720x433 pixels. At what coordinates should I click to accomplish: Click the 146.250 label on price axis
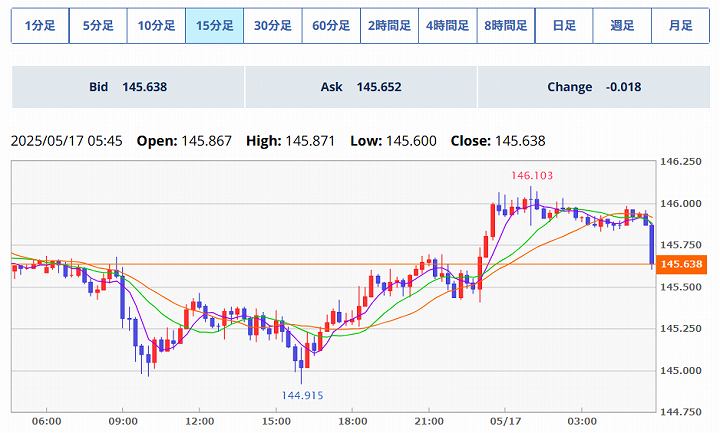coord(684,162)
